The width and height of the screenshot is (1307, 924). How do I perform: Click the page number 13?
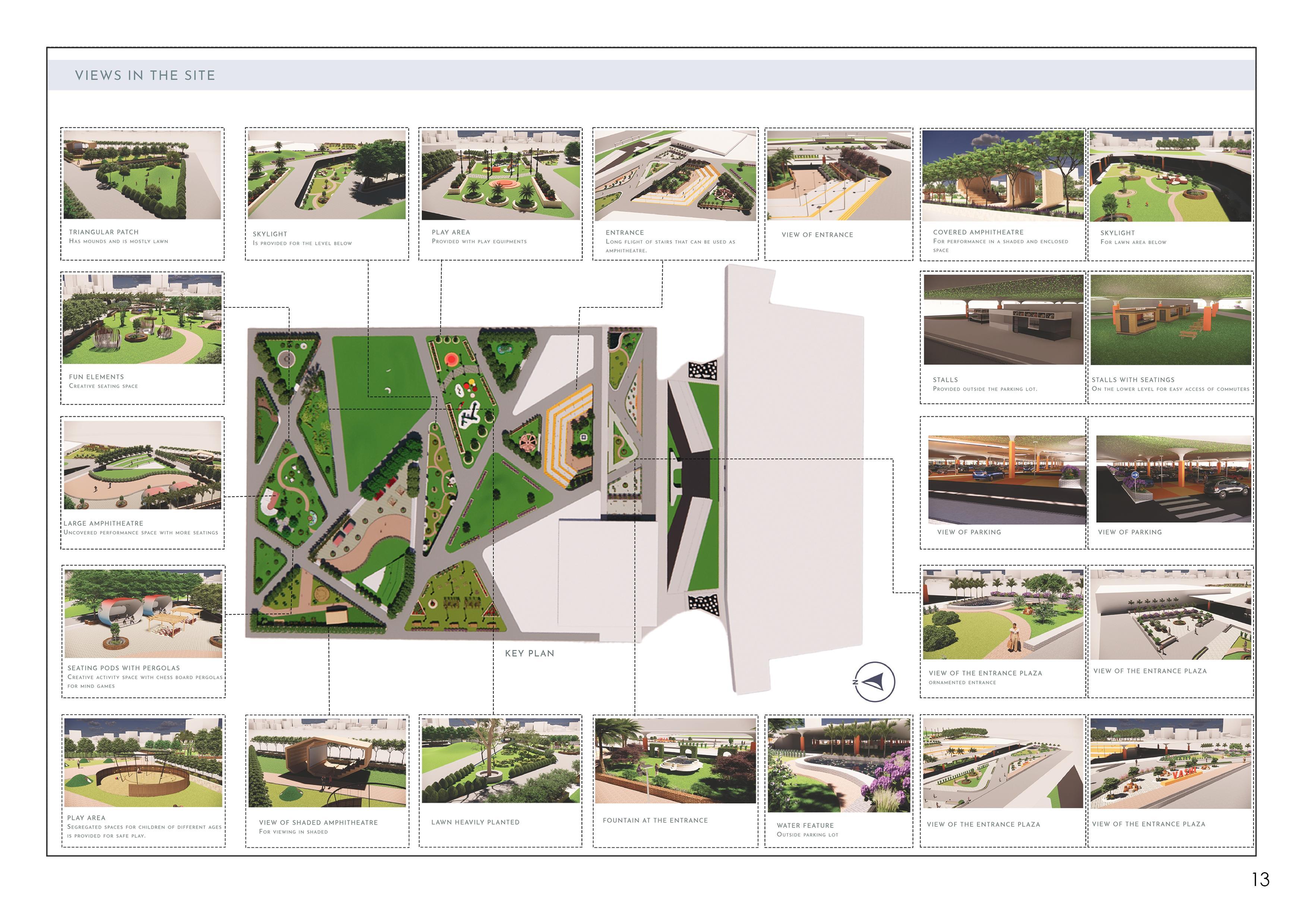click(x=1260, y=880)
